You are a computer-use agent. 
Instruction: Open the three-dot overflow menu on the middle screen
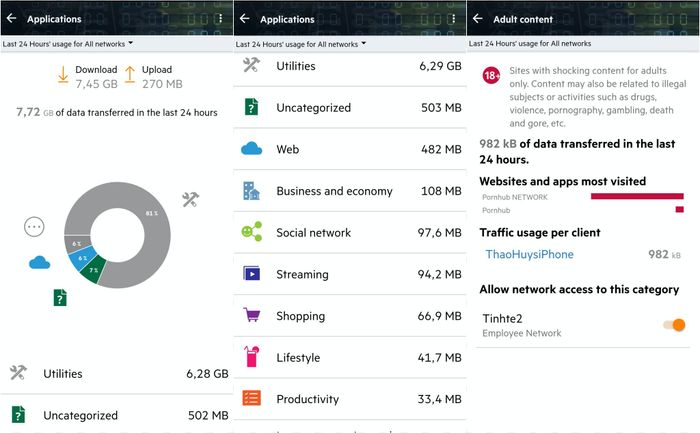[x=453, y=19]
